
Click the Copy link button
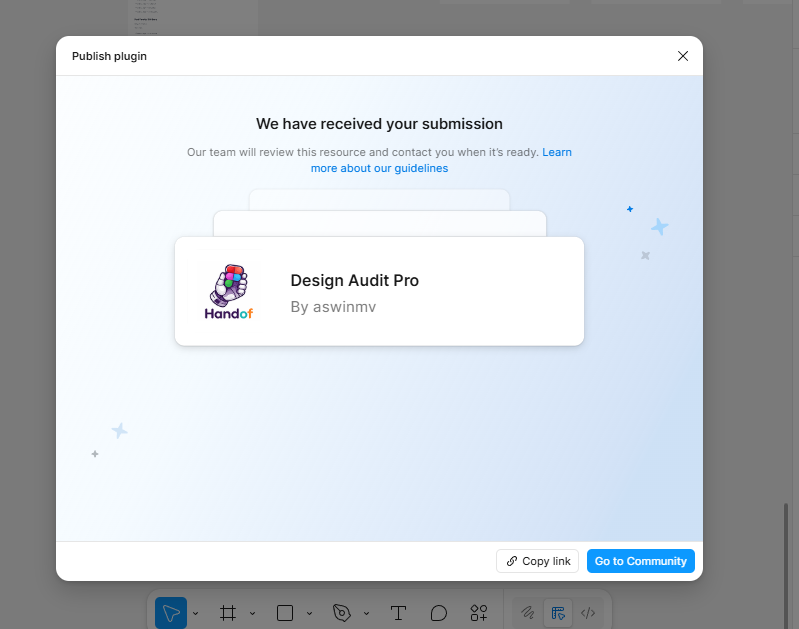coord(538,561)
